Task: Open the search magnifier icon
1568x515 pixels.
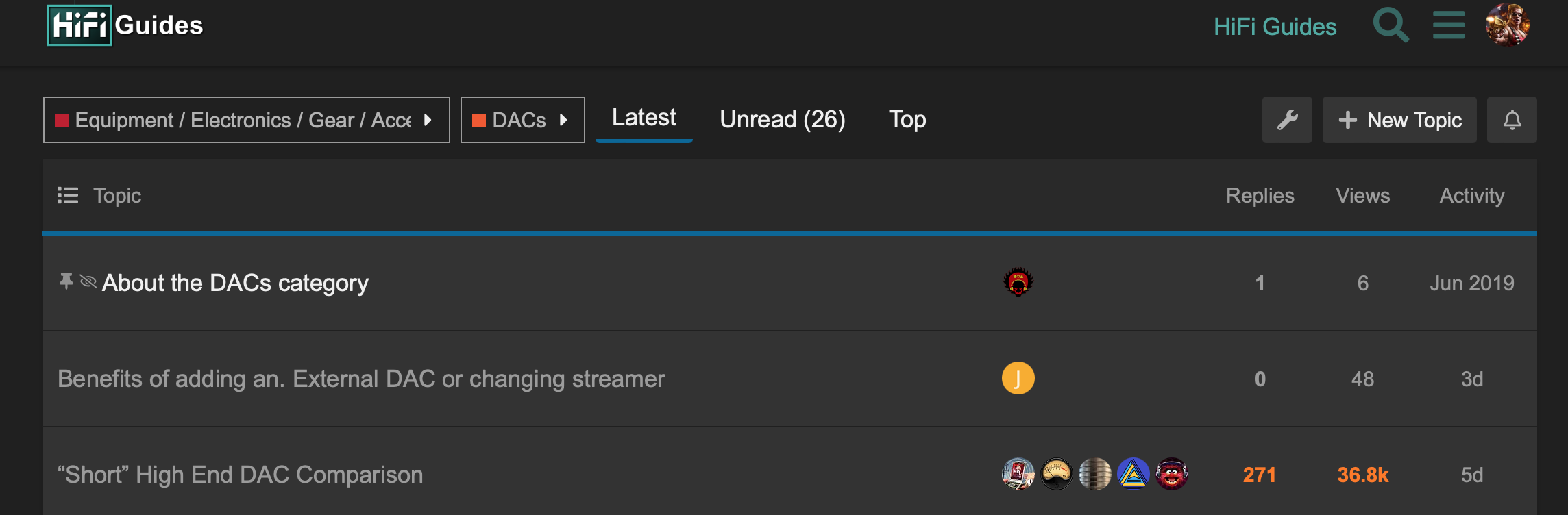Action: (x=1391, y=25)
